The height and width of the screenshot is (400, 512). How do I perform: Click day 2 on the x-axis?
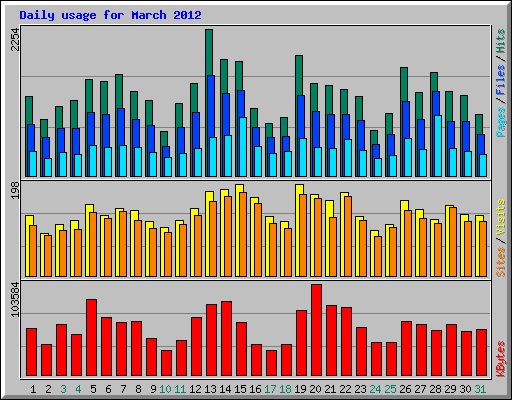(x=48, y=389)
